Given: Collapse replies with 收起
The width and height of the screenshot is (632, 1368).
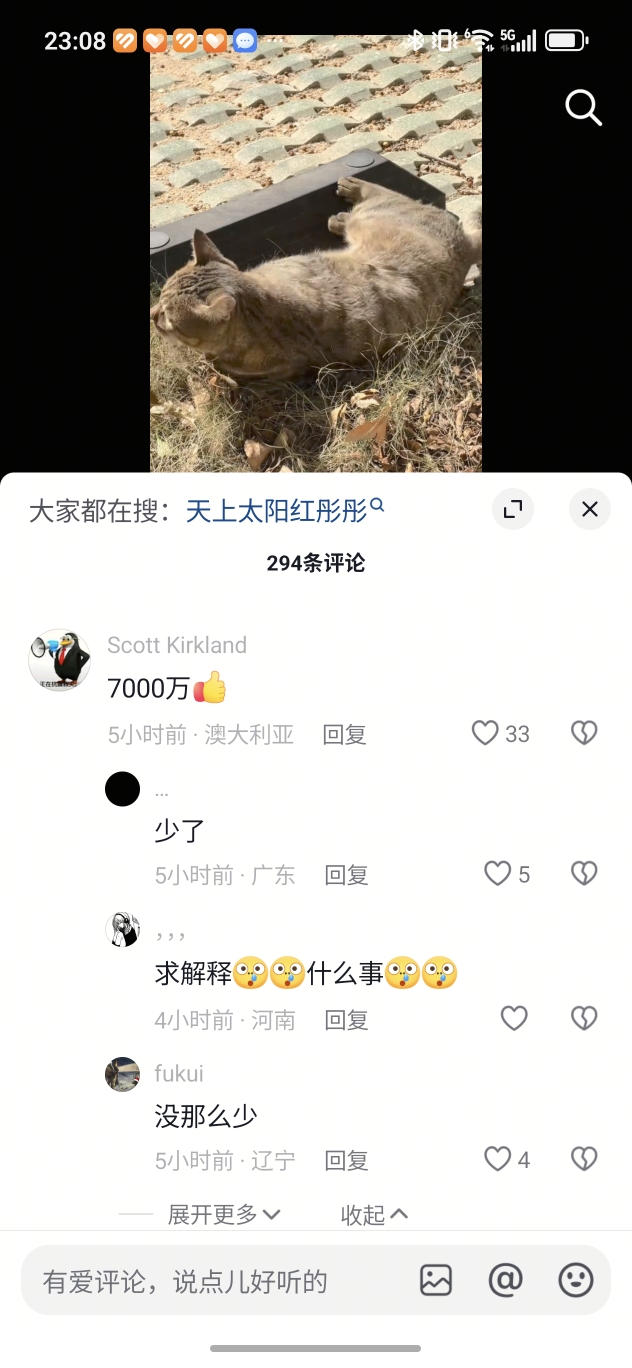Looking at the screenshot, I should tap(375, 1215).
